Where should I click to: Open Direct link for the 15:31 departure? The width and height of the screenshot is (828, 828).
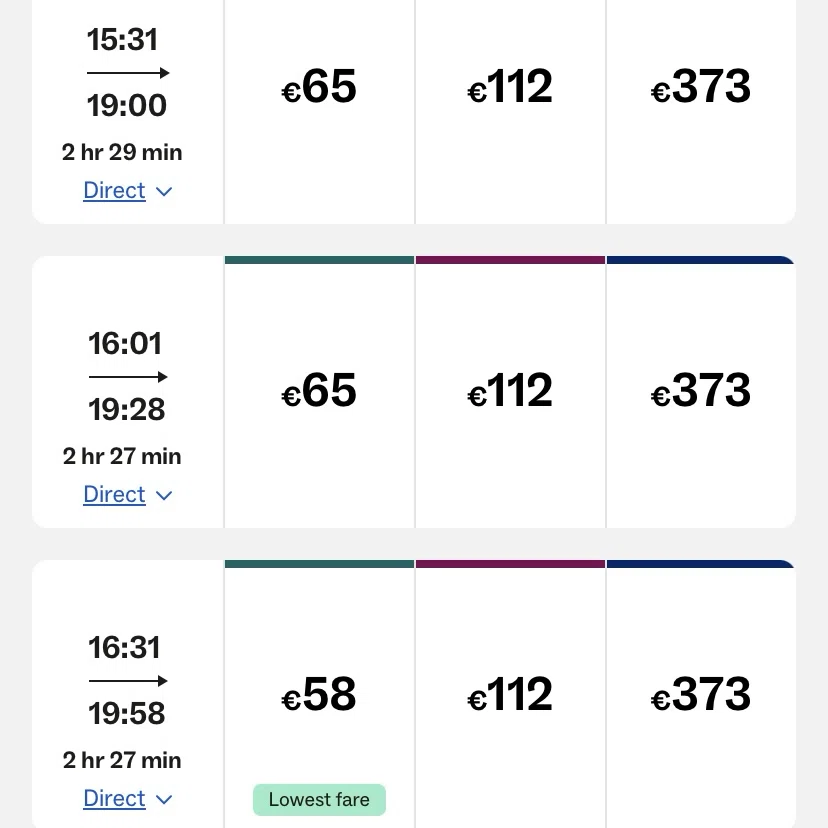click(x=115, y=191)
